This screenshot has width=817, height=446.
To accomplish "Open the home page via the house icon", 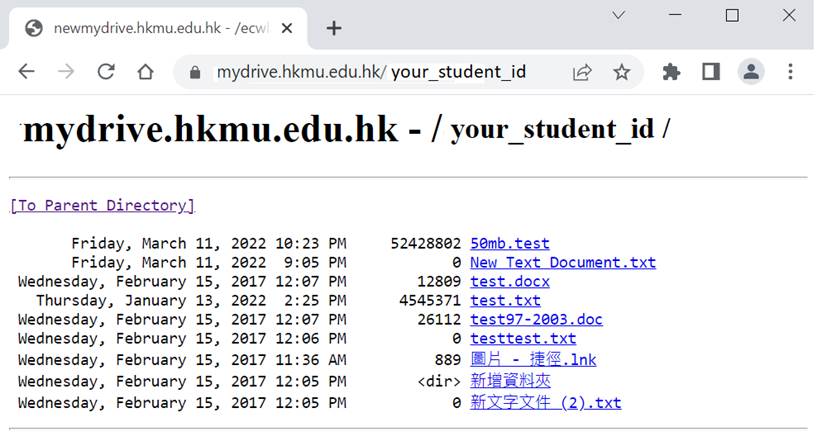I will coord(145,71).
